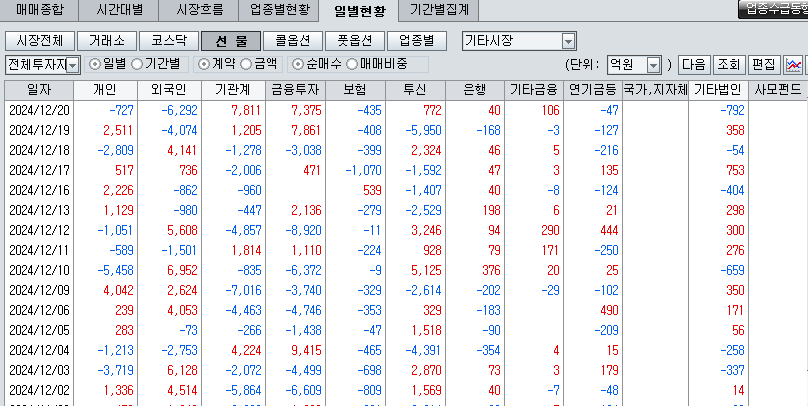Click the 6,128 foreigner value
The image size is (808, 406).
point(182,370)
